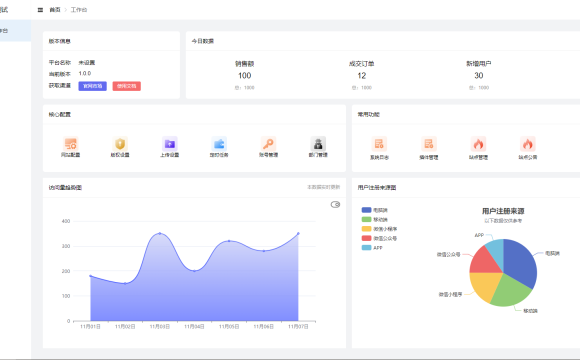Open the gold shield authorization settings icon
580x360 pixels.
click(120, 144)
